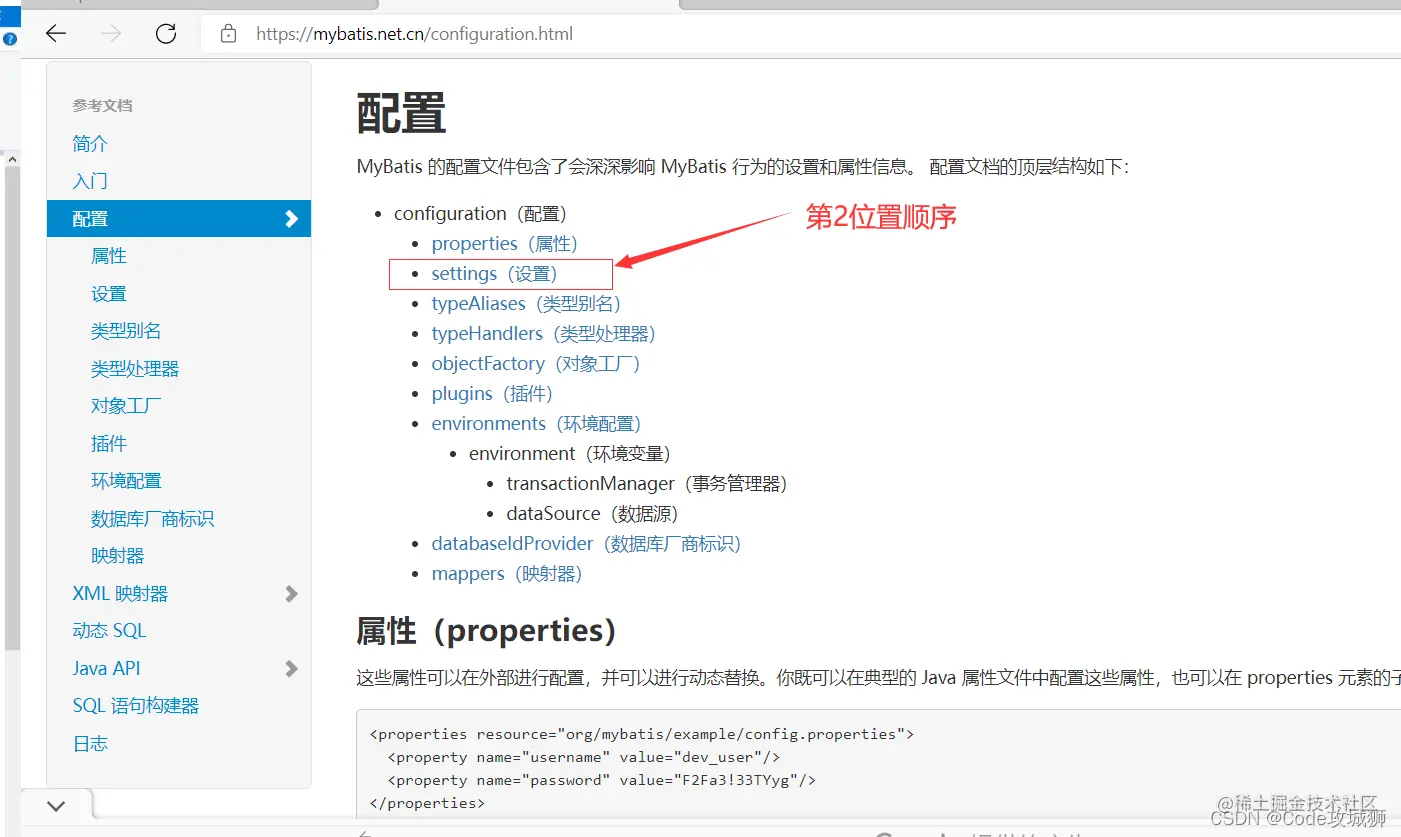Open SQL 语句构建器 sidebar item
The width and height of the screenshot is (1401, 837).
(136, 706)
